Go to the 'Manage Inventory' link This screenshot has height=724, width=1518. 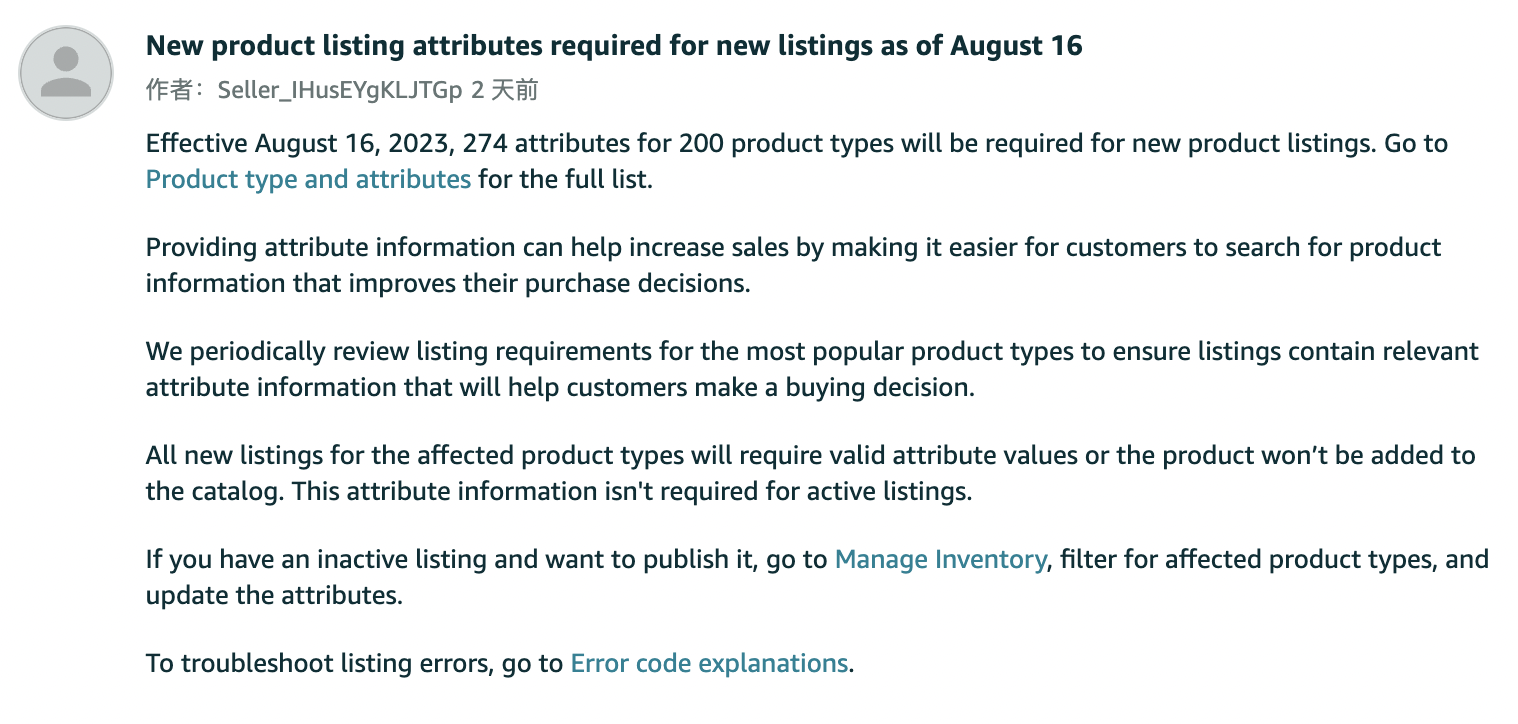940,559
